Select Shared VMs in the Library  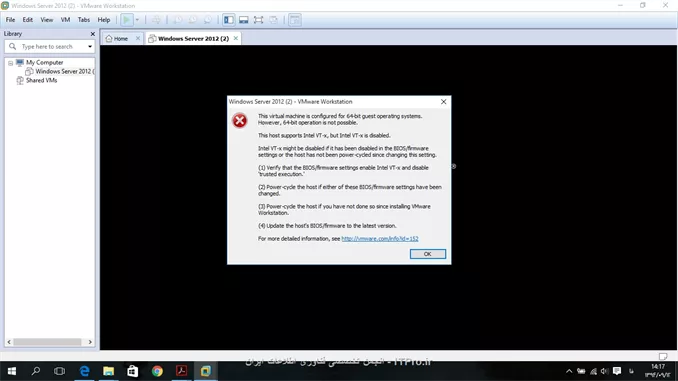coord(41,80)
